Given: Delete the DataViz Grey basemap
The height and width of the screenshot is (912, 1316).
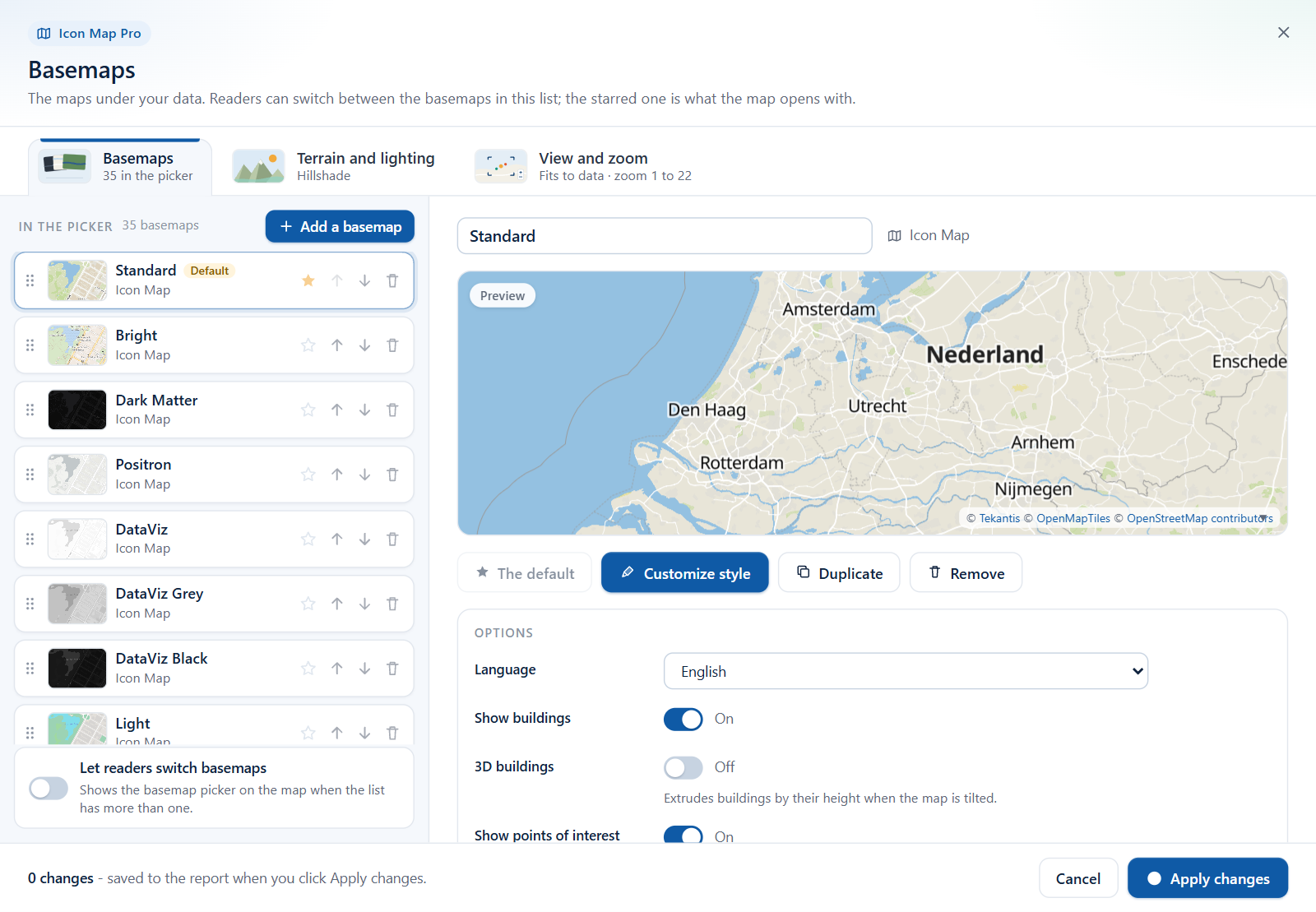Looking at the screenshot, I should tap(392, 604).
